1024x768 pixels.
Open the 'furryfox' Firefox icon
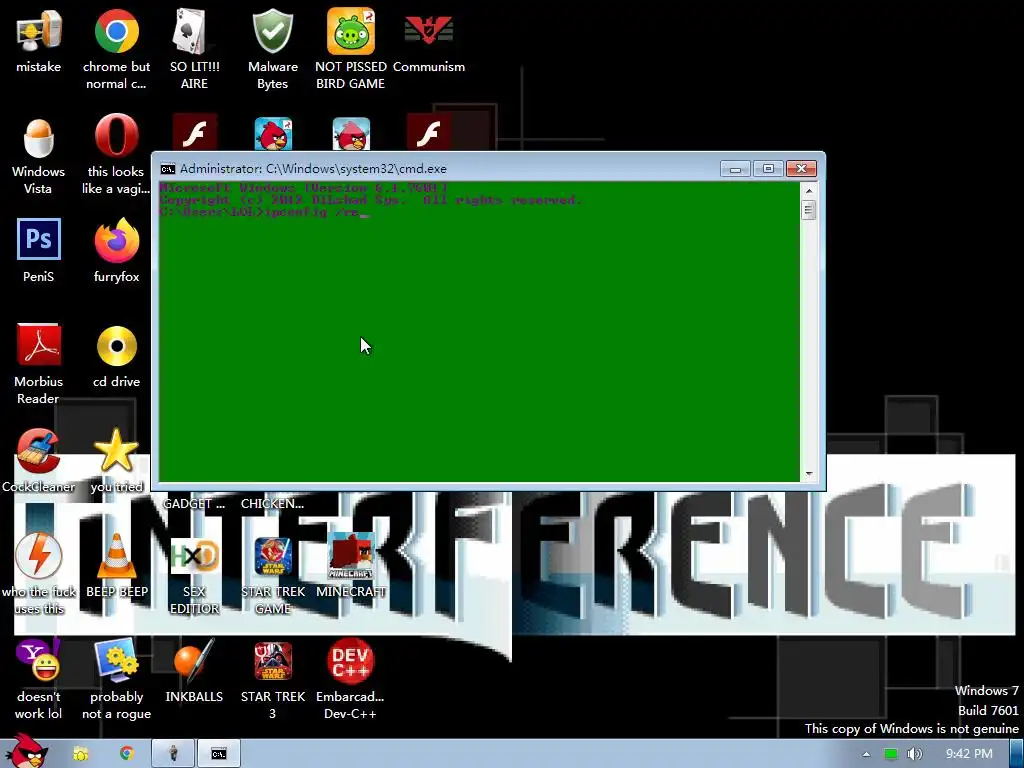click(116, 240)
